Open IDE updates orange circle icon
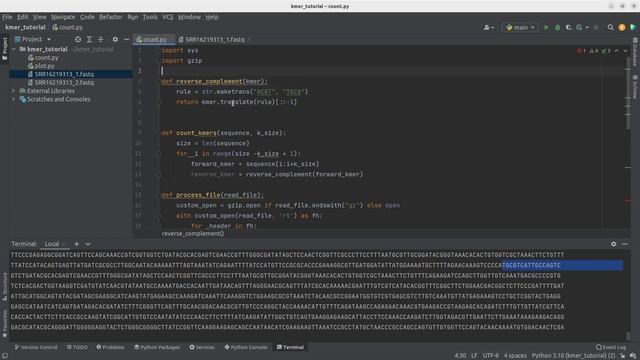640x360 pixels. click(x=622, y=27)
